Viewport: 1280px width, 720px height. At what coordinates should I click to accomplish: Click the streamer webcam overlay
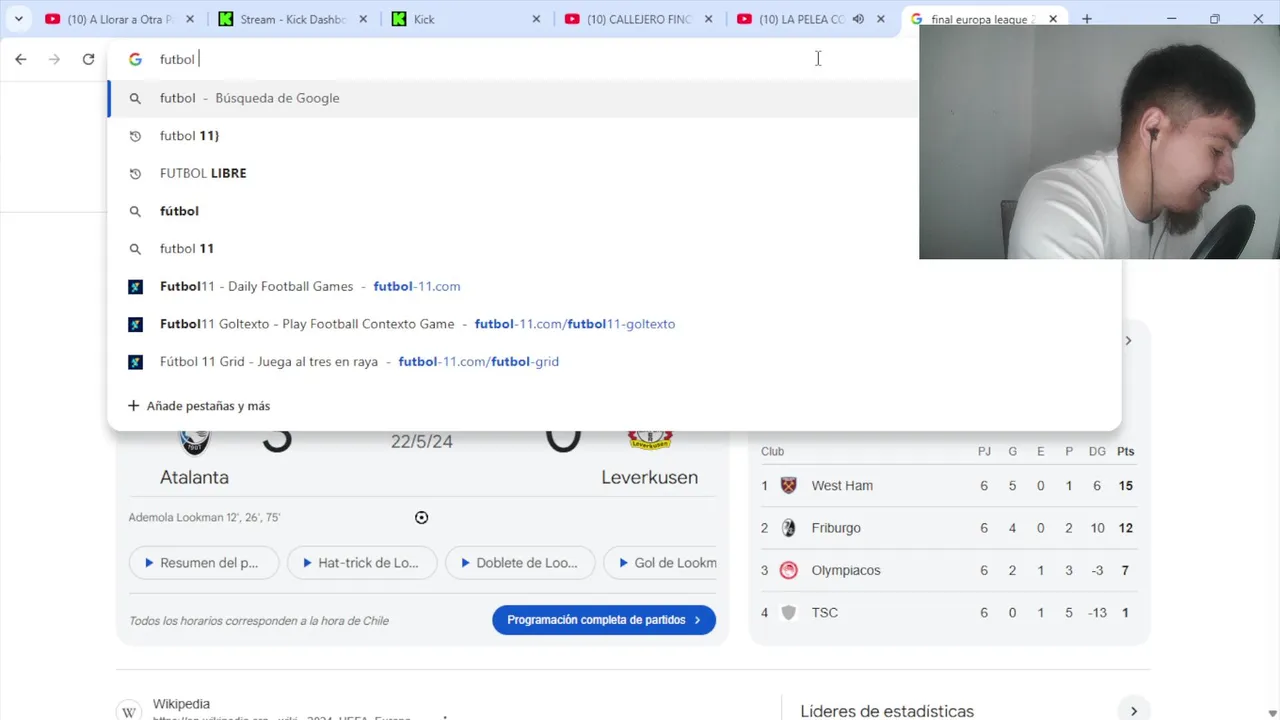(x=1099, y=141)
